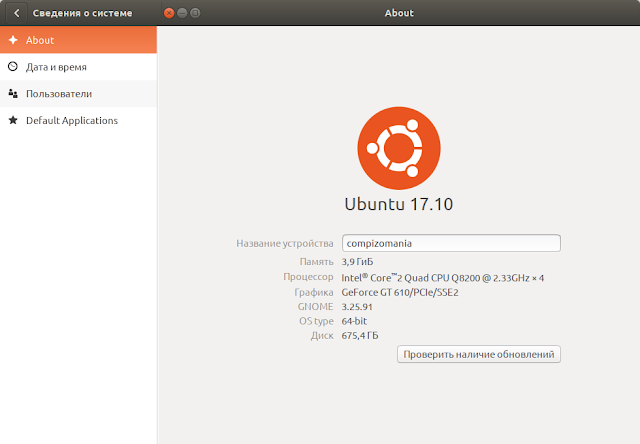
Task: Click the processor text Intel Core 2 Quad
Action: (443, 278)
